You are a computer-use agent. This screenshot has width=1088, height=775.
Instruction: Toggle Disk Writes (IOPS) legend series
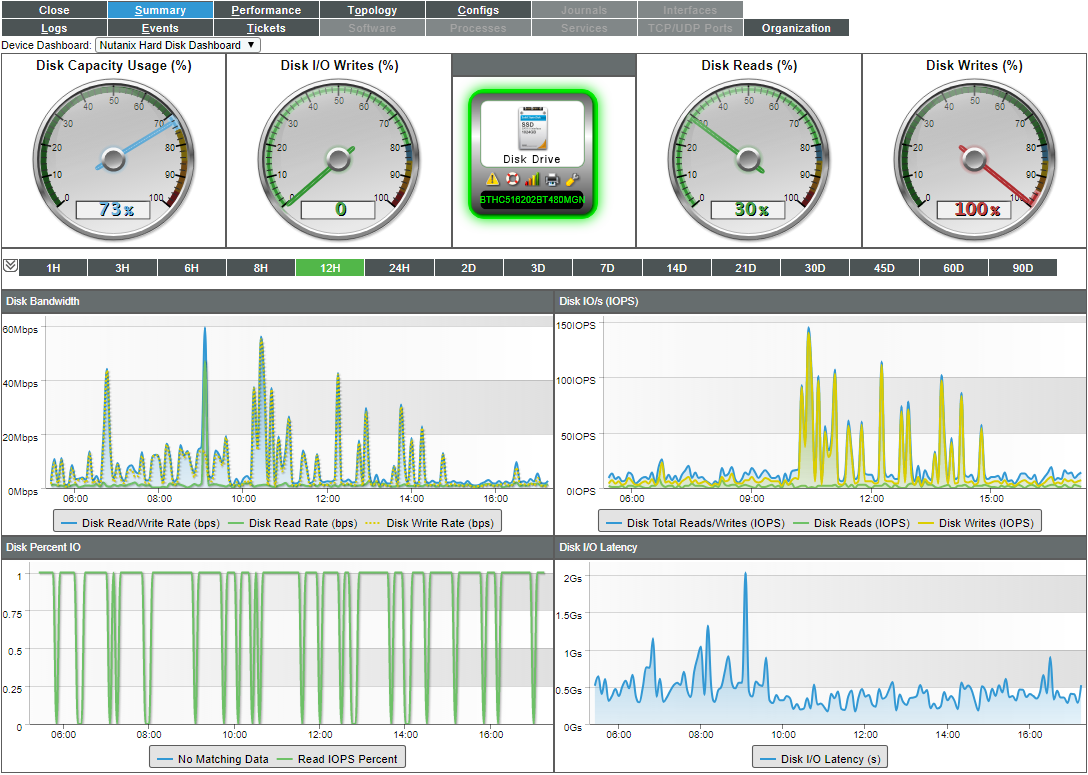(x=976, y=523)
